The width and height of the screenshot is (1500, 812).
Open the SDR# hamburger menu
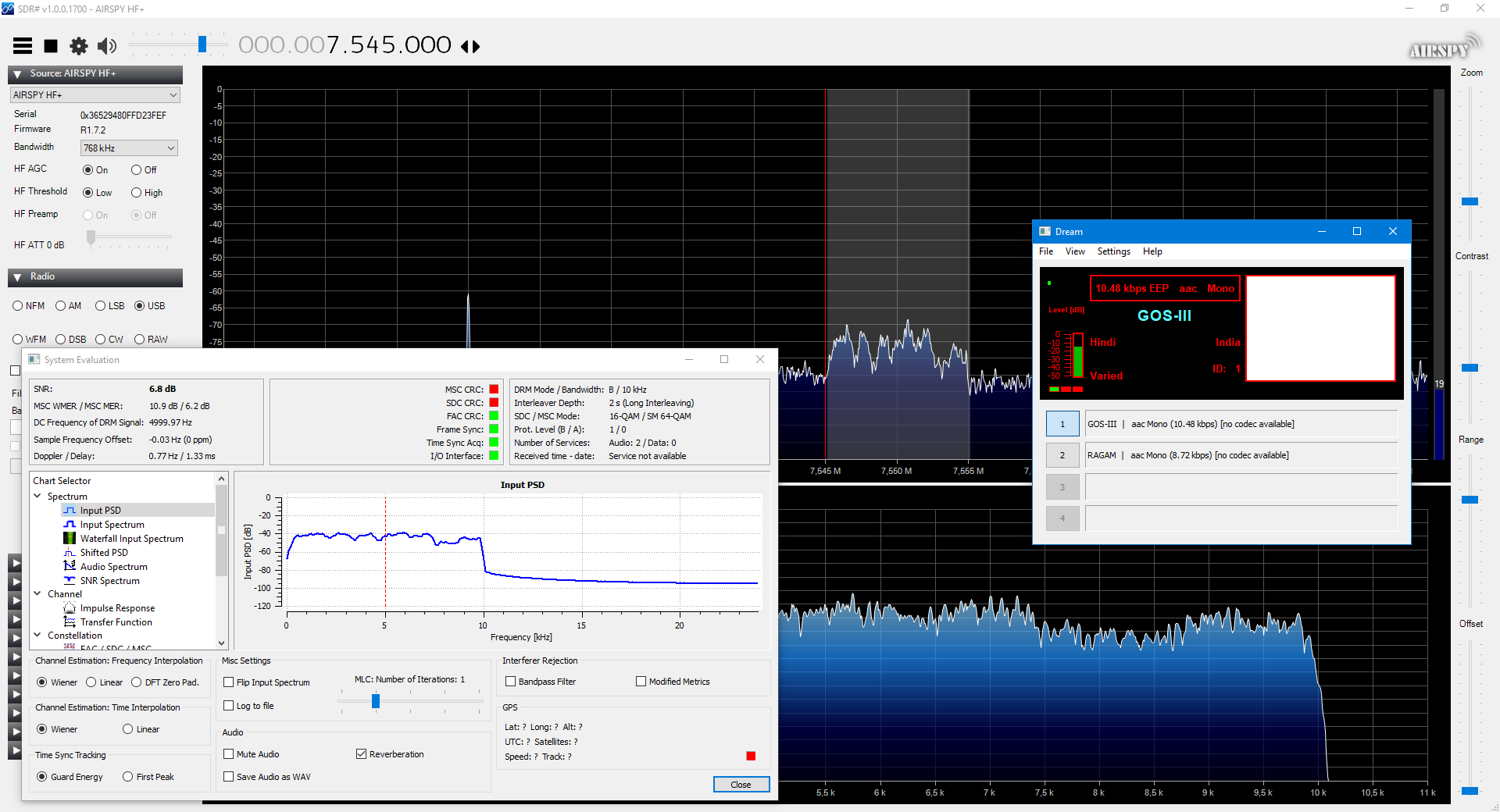click(23, 46)
